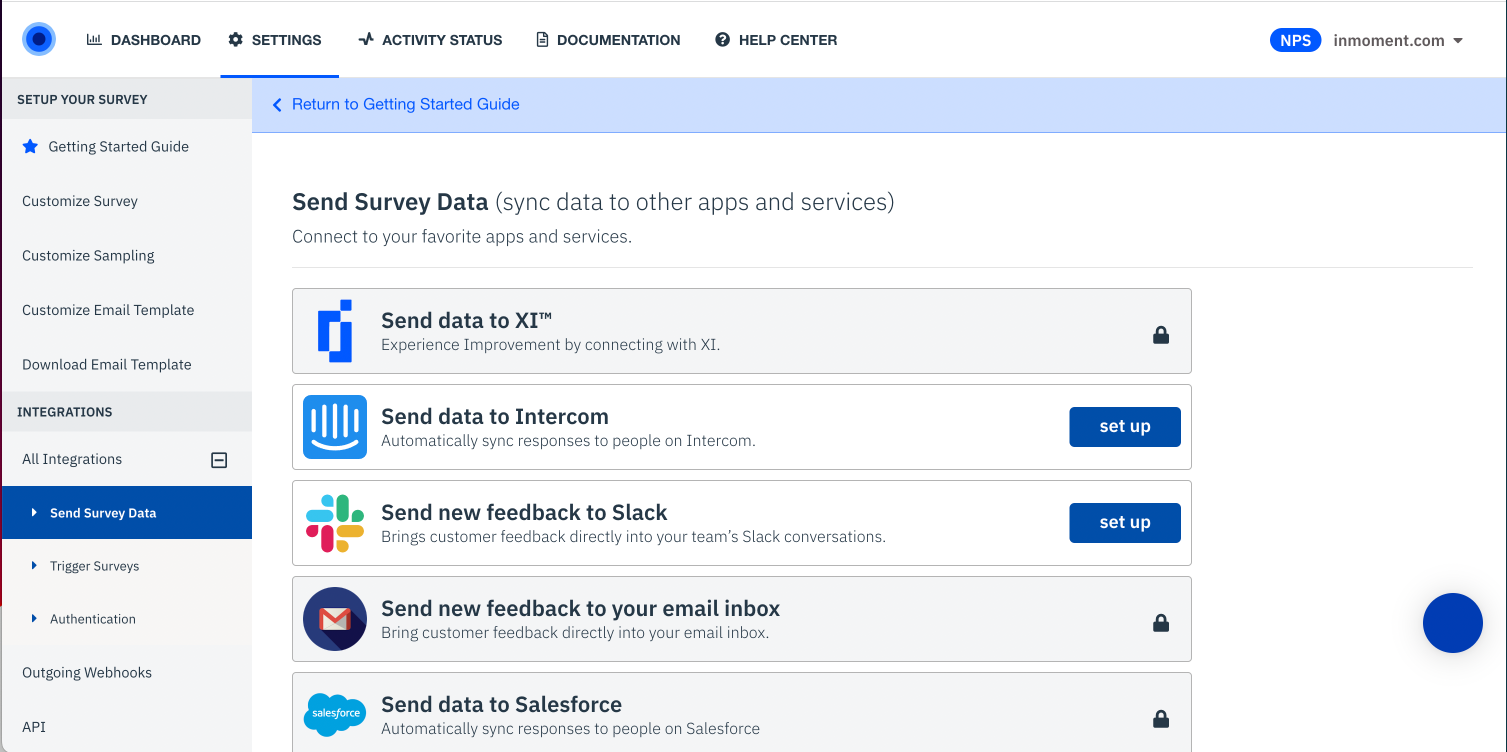The width and height of the screenshot is (1507, 752).
Task: Click the Send data to XI™ title
Action: click(x=467, y=320)
